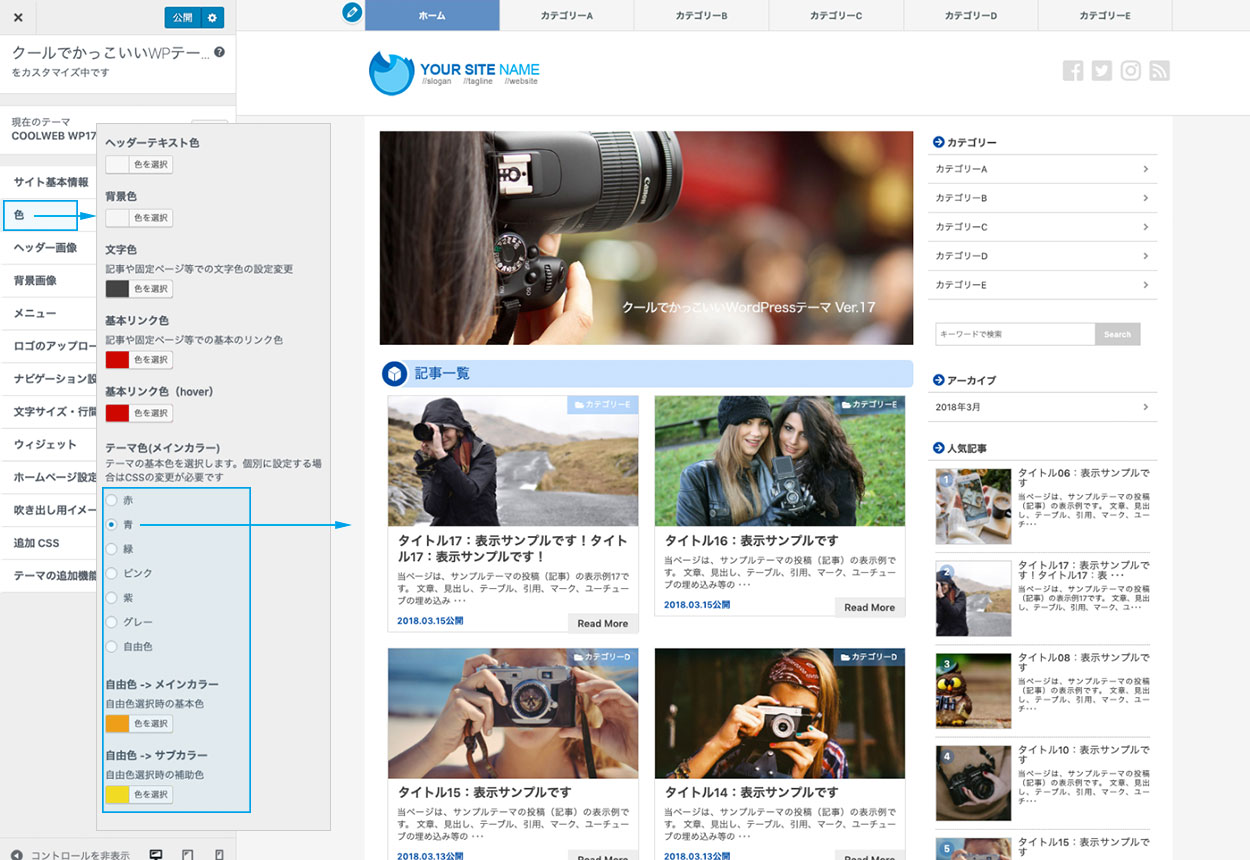Expand the 2018年3月 archive chevron
This screenshot has height=860, width=1250.
coord(1145,407)
